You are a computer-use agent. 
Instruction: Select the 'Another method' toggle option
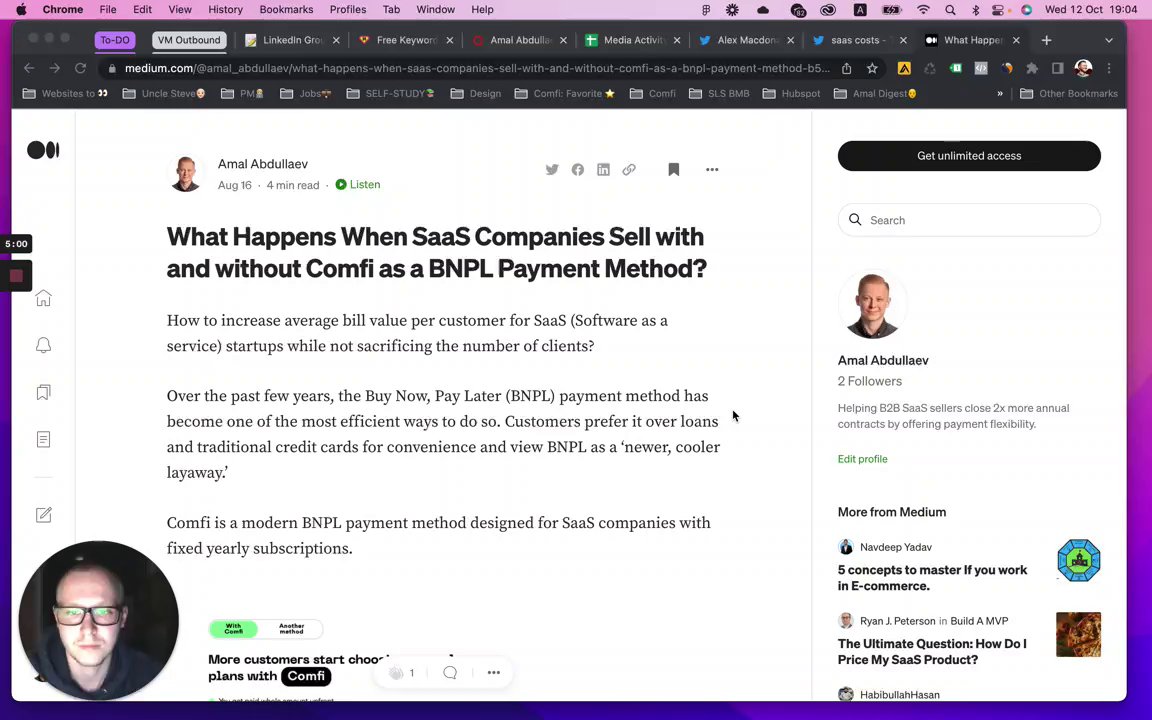point(291,629)
